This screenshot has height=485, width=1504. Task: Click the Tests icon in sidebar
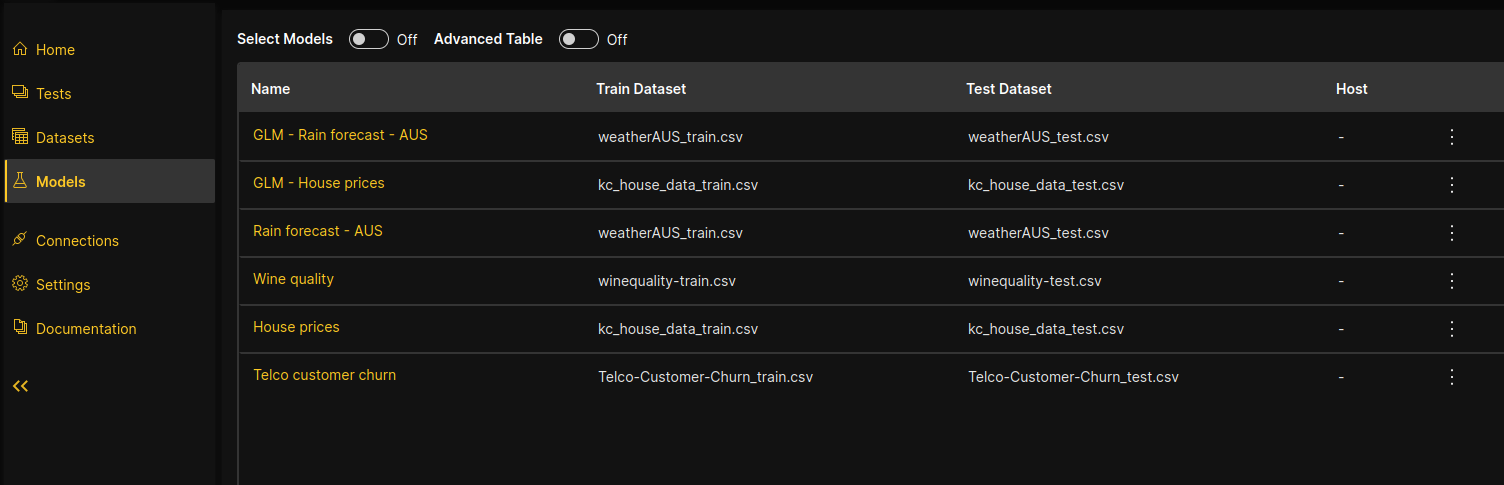(x=20, y=93)
